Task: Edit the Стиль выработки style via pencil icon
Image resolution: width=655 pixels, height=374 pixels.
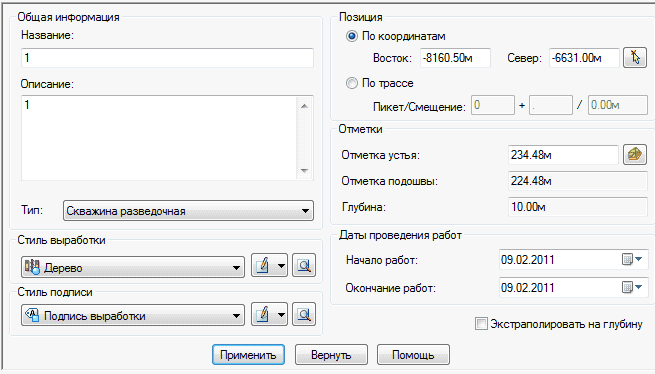Action: click(263, 265)
